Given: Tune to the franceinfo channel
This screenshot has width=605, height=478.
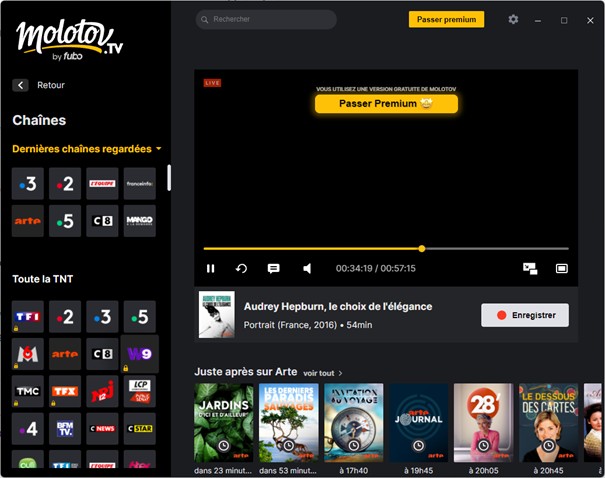Looking at the screenshot, I should click(139, 184).
